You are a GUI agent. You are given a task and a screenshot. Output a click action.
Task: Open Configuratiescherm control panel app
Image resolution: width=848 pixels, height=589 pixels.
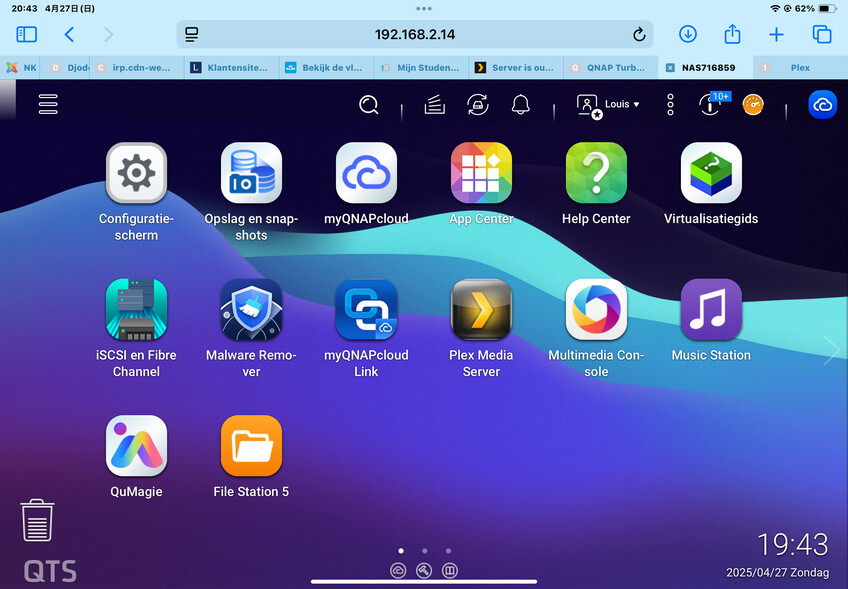coord(136,173)
